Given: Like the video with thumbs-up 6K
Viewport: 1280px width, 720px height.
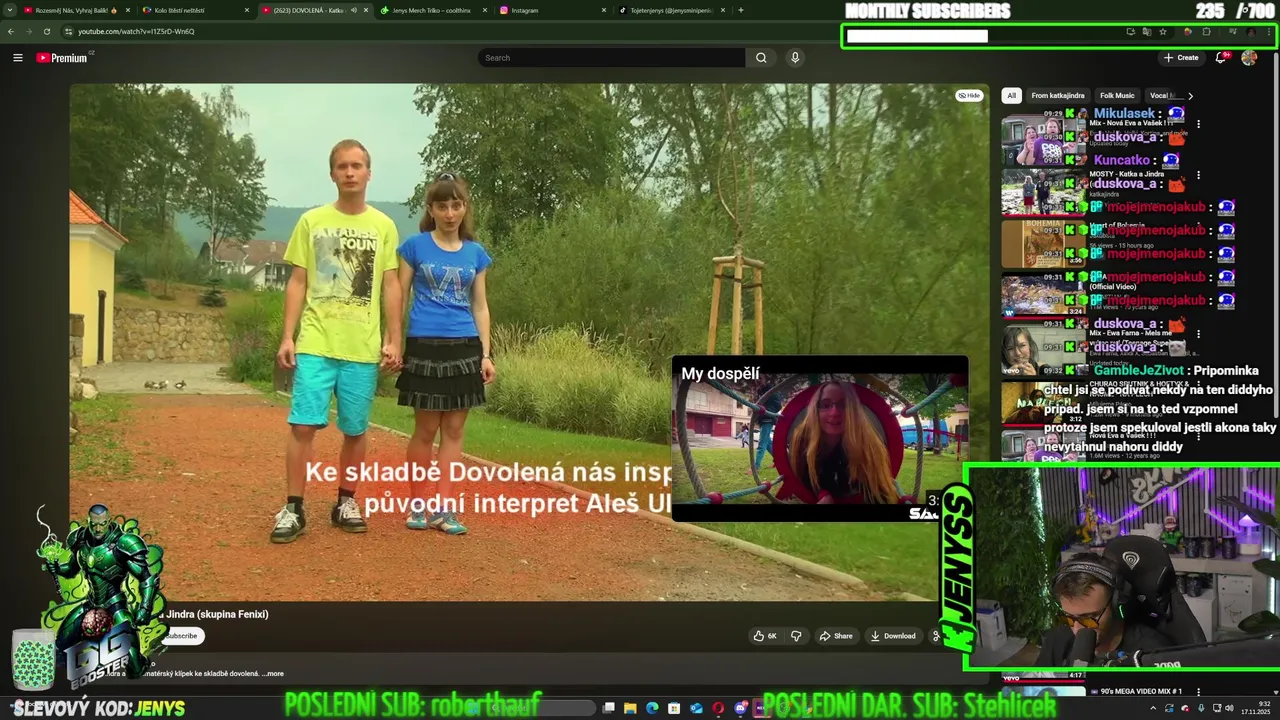Looking at the screenshot, I should tap(766, 636).
